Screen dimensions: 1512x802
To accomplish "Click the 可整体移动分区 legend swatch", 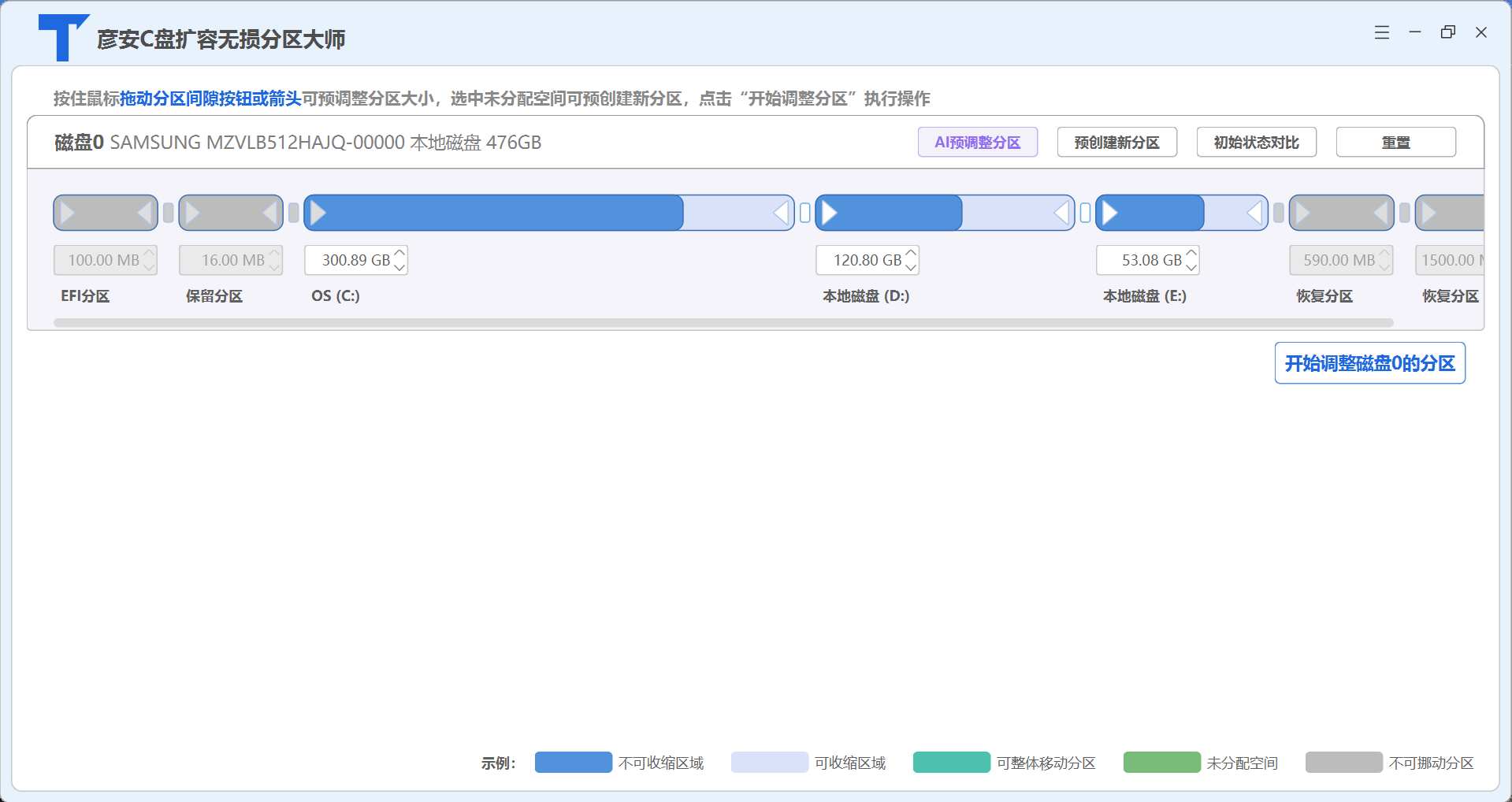I will click(952, 762).
